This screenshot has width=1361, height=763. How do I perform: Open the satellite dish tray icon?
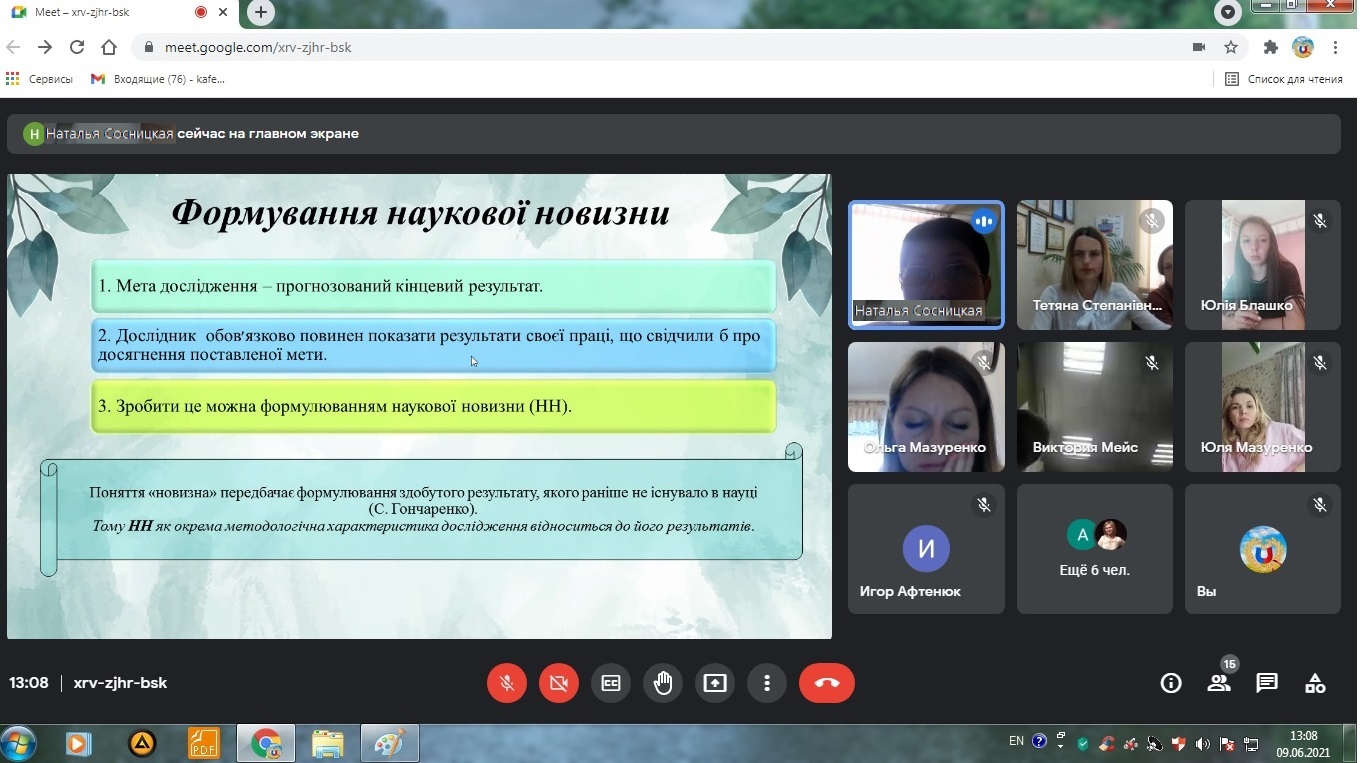tap(1154, 744)
